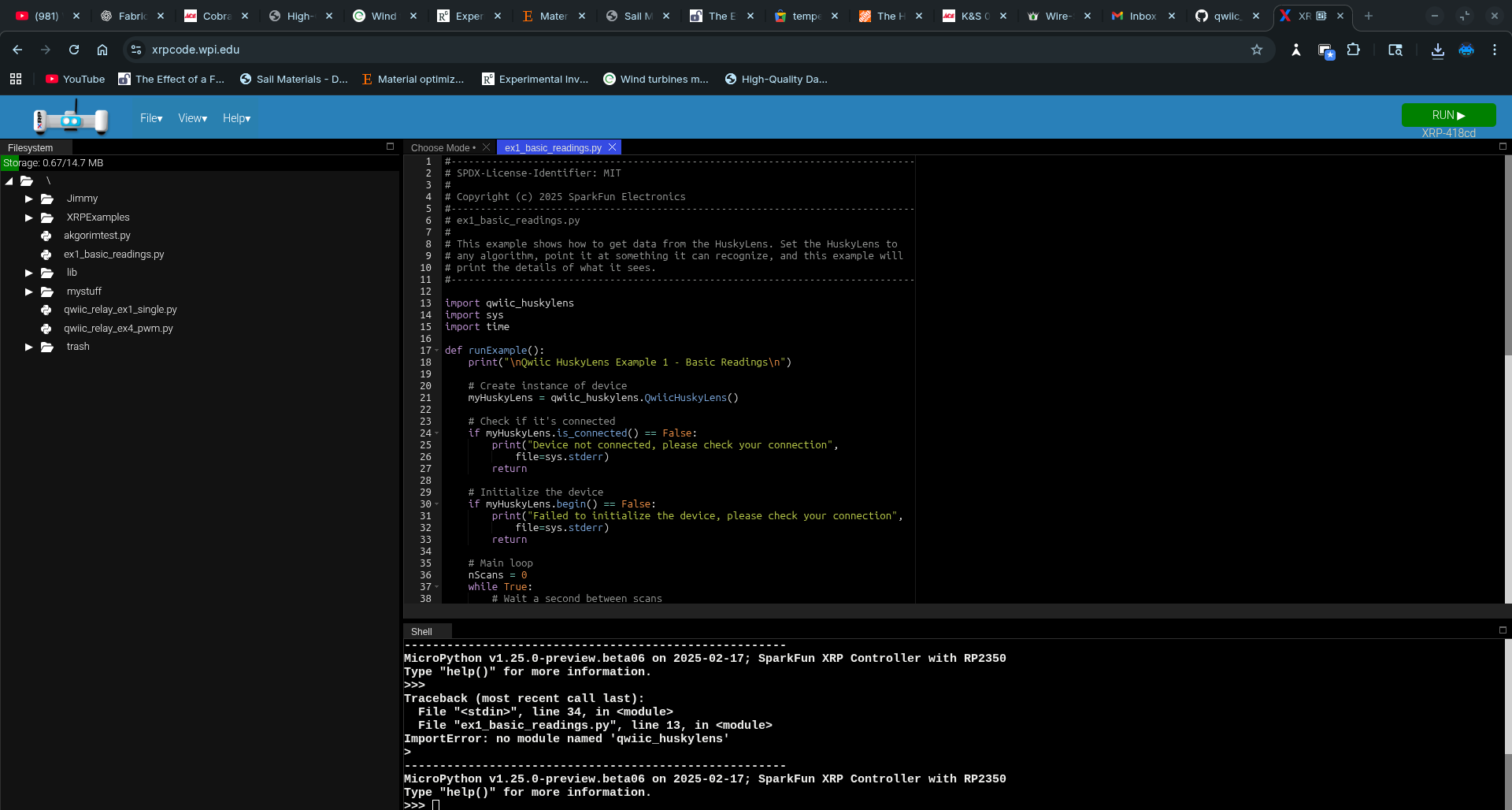Open the akgorimtest.py Python file
The image size is (1512, 810).
click(x=97, y=236)
